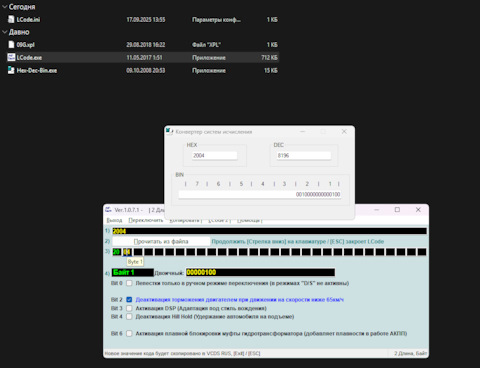480x368 pixels.
Task: Close the number system converter window
Action: tap(344, 132)
